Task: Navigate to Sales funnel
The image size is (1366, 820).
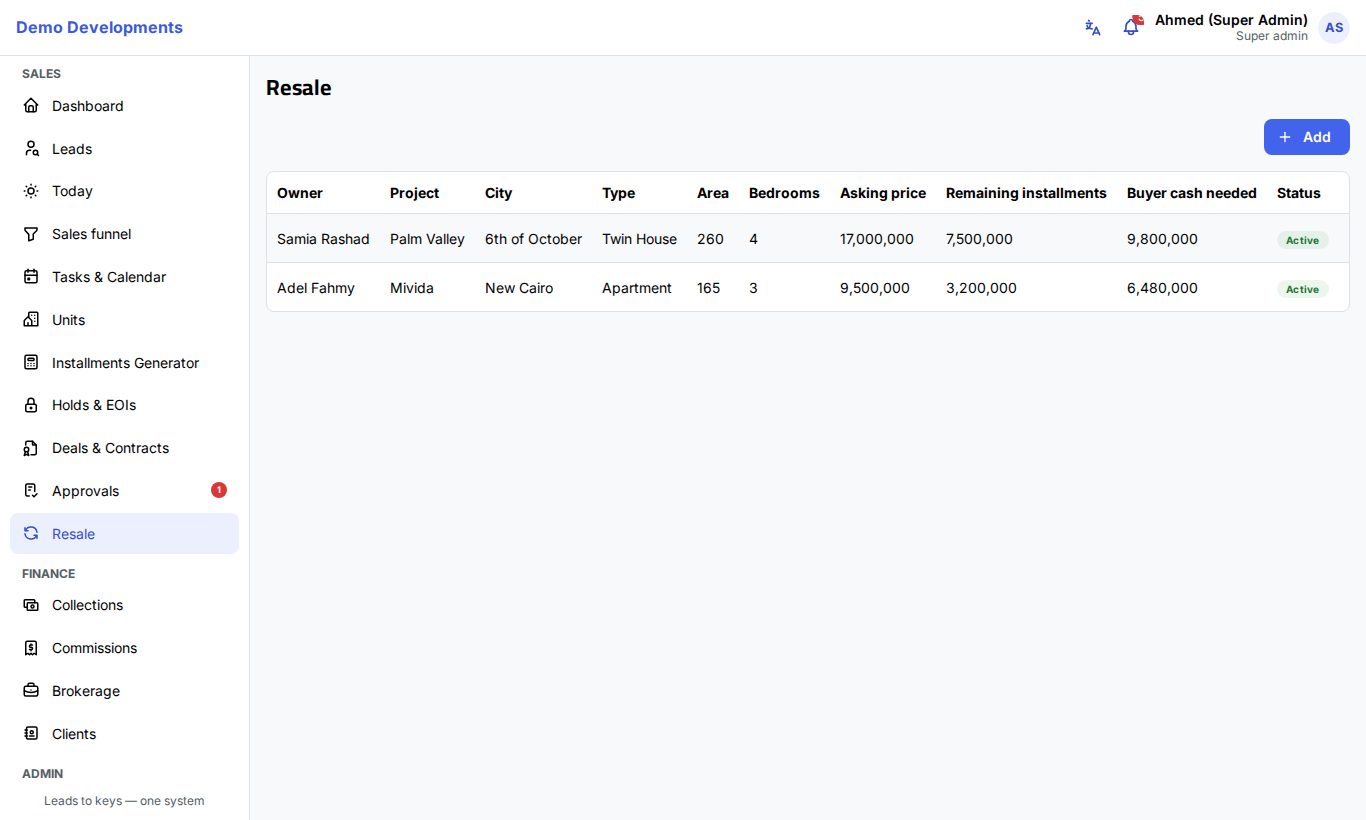Action: point(124,234)
